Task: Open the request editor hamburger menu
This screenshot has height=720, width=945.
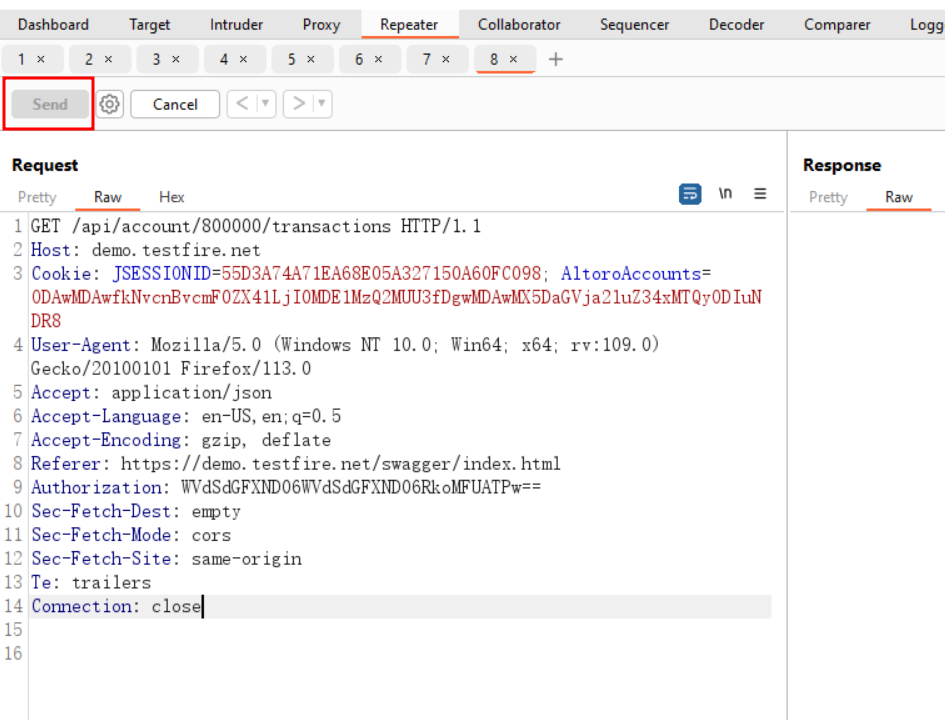Action: (x=760, y=194)
